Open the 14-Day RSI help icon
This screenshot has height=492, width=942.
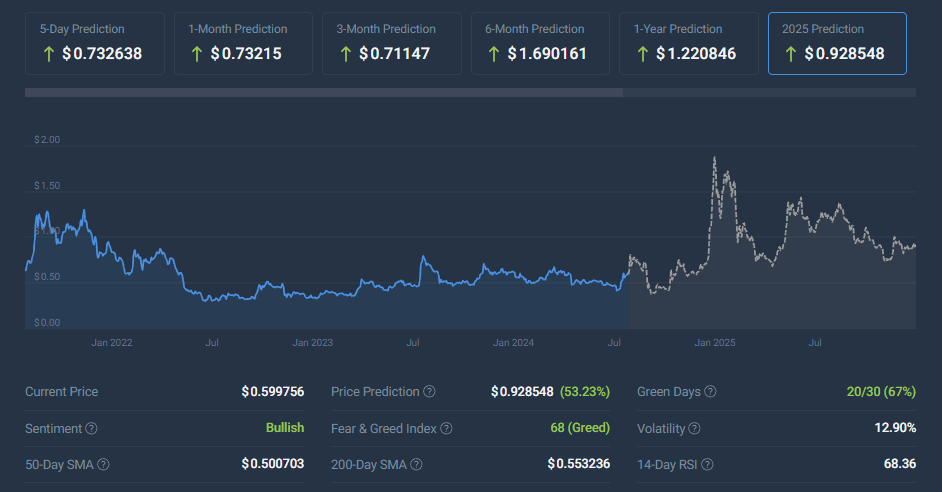click(708, 464)
